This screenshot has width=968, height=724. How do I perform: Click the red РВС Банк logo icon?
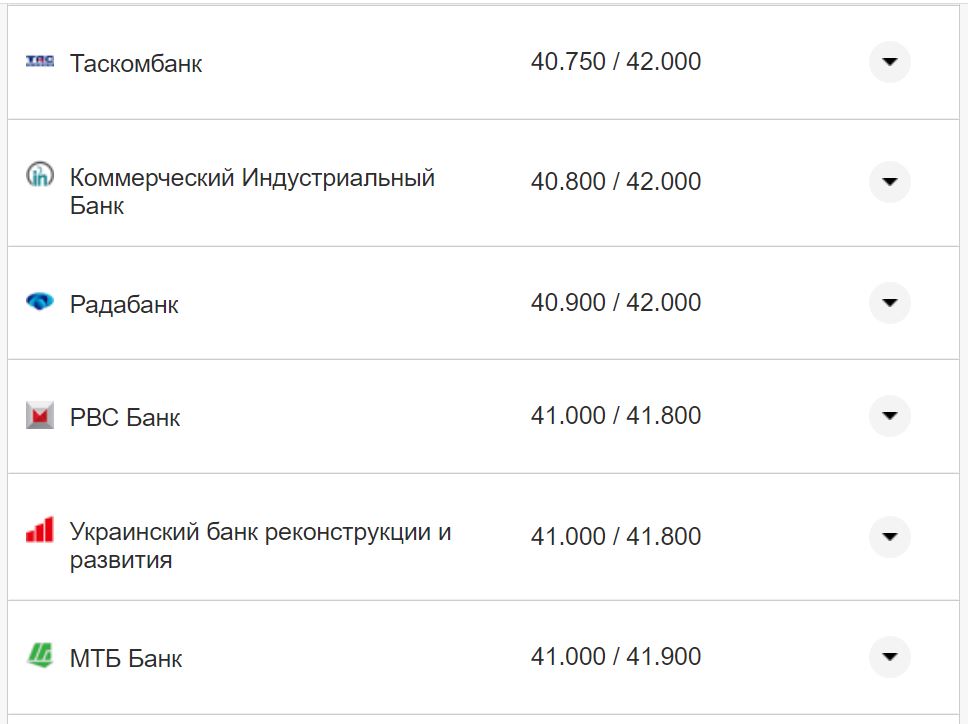click(38, 416)
